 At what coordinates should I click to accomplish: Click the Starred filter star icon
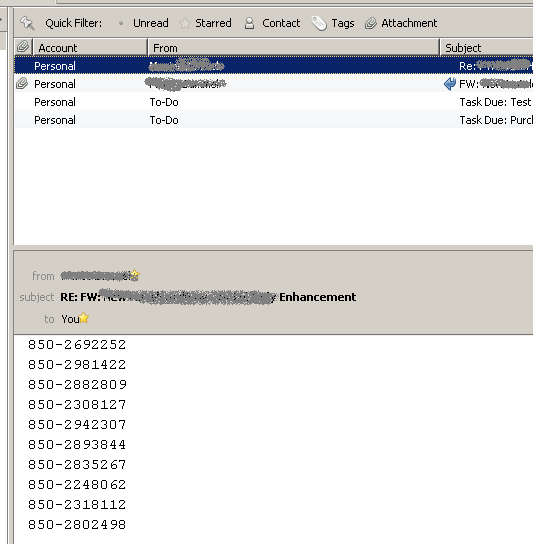185,23
